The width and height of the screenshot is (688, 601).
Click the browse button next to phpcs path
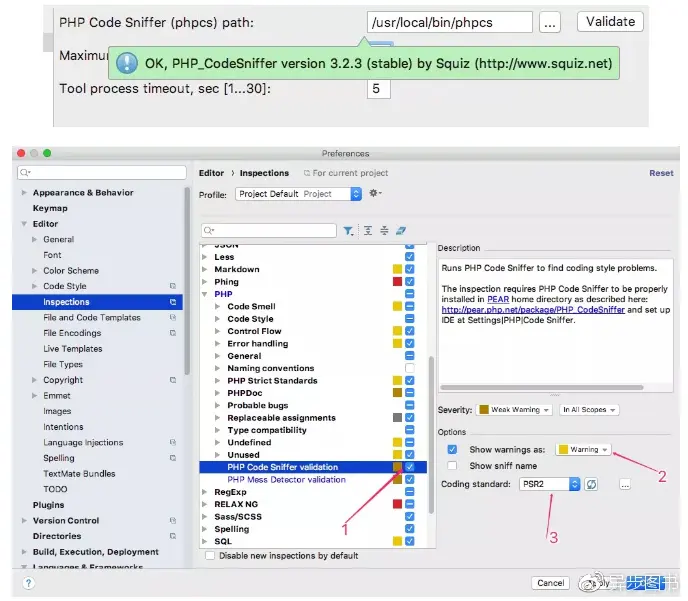pyautogui.click(x=550, y=22)
